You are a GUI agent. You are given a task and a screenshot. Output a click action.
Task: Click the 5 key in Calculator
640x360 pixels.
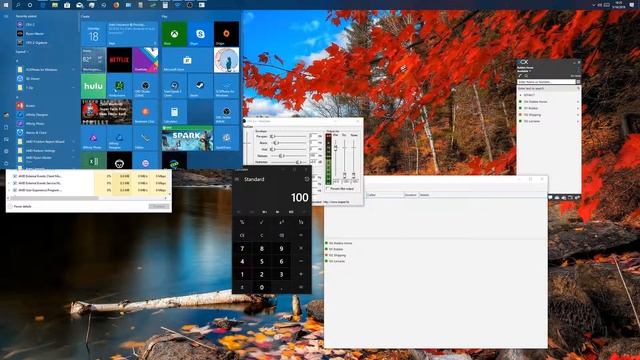point(262,261)
